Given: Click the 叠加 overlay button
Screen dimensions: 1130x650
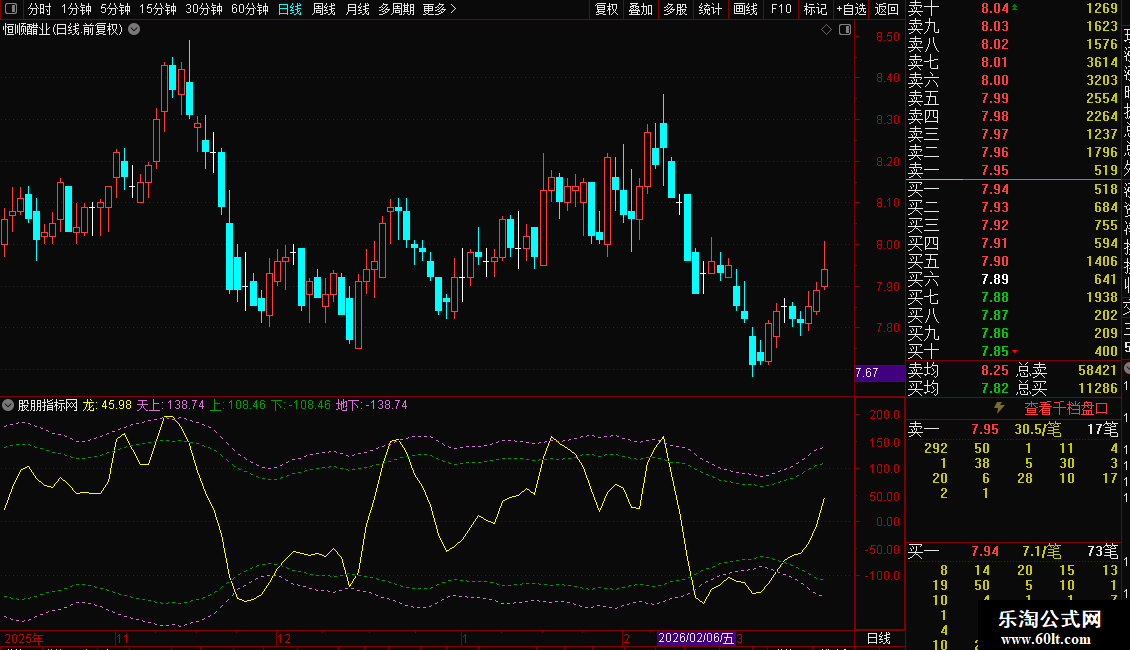Looking at the screenshot, I should (x=640, y=9).
